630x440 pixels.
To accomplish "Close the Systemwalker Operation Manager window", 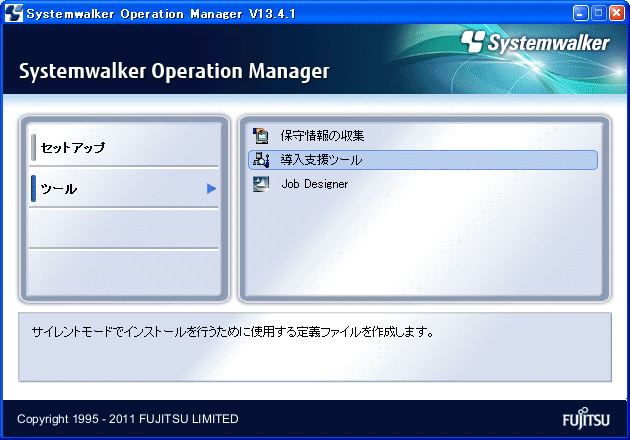I will (x=617, y=13).
